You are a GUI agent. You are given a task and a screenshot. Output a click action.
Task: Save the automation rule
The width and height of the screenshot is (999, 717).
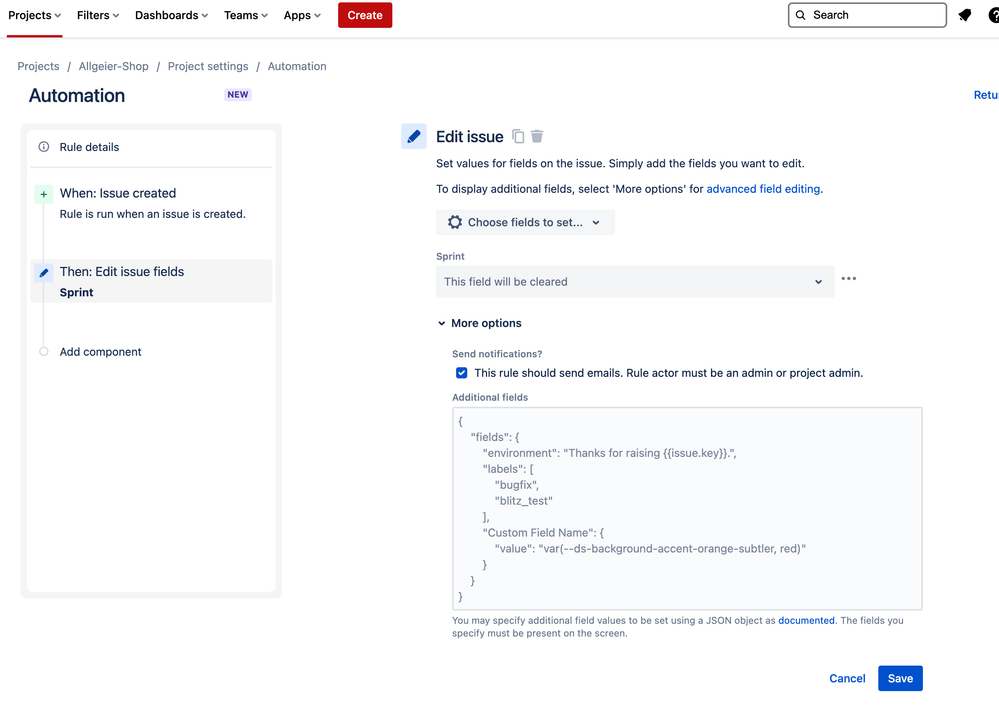pos(899,678)
